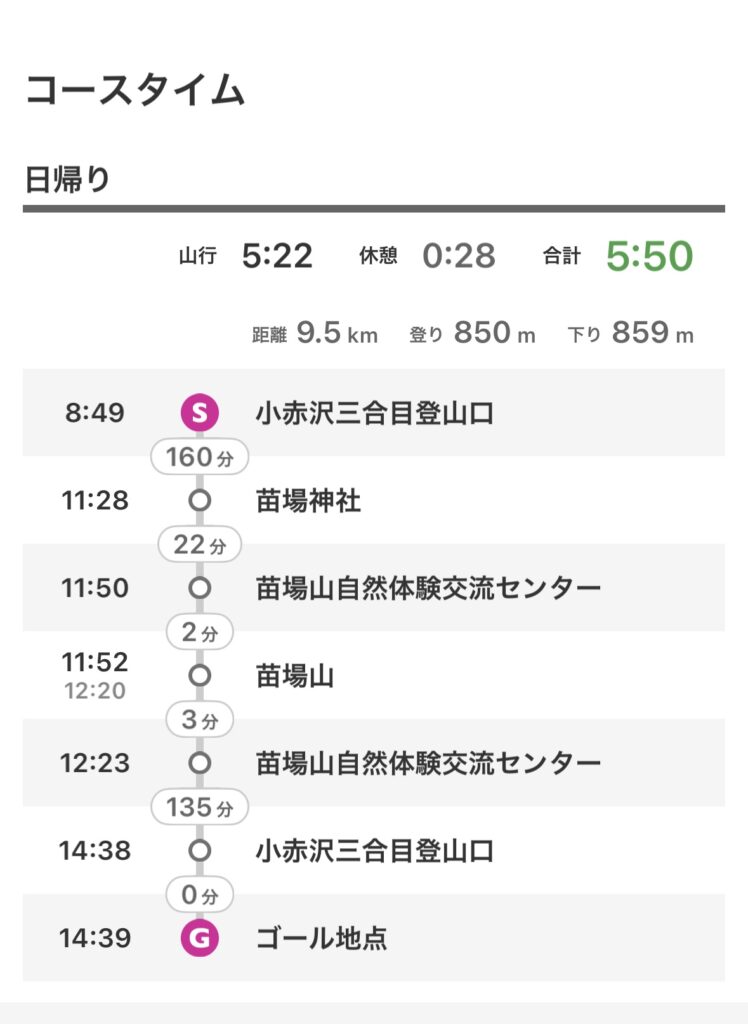Tap the 135分 segment duration badge
The height and width of the screenshot is (1024, 748).
tap(199, 807)
